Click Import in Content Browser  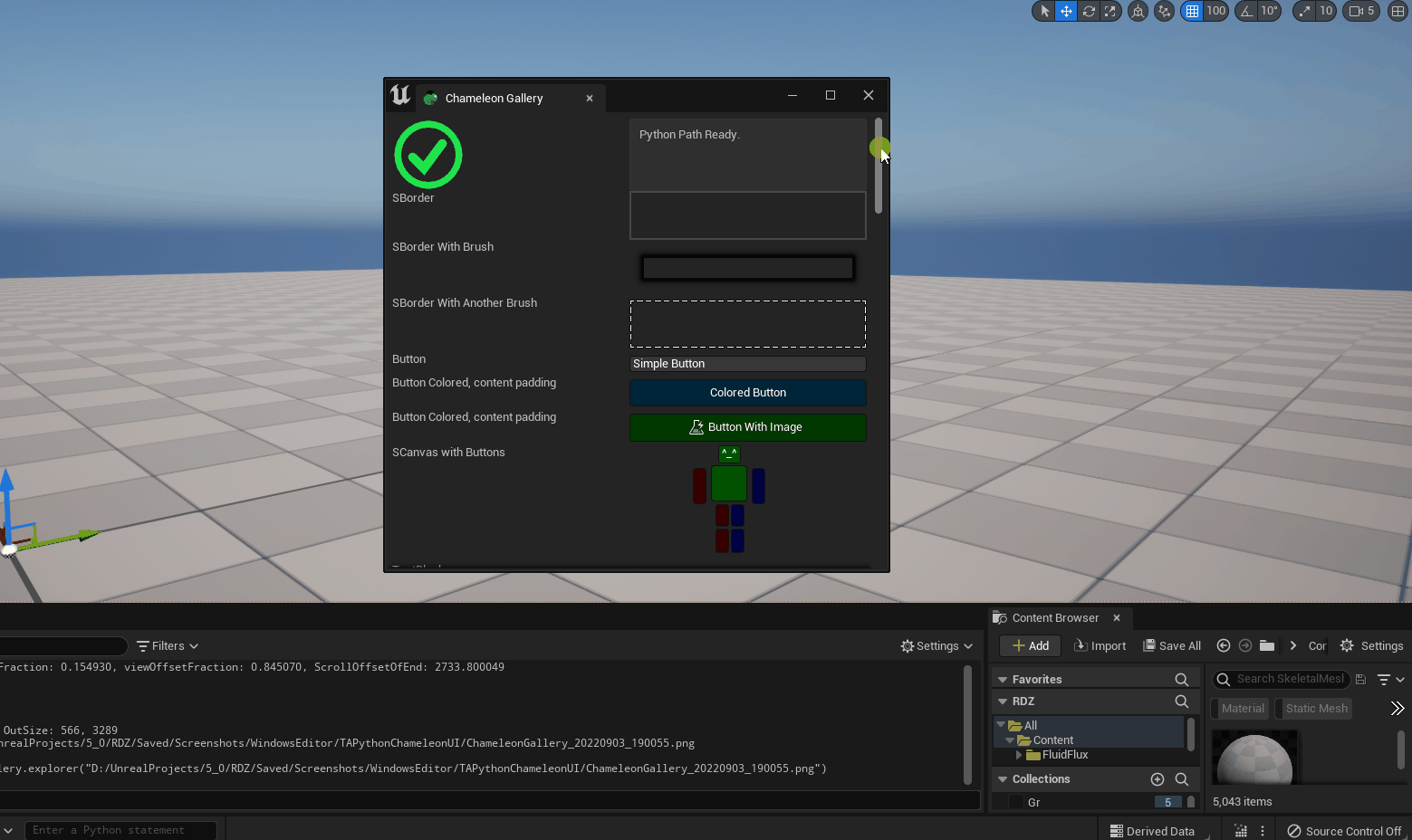(x=1100, y=646)
